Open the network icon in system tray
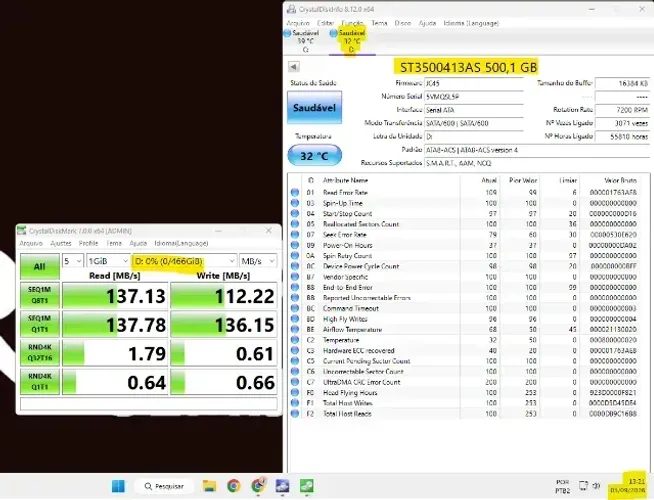 pyautogui.click(x=583, y=486)
